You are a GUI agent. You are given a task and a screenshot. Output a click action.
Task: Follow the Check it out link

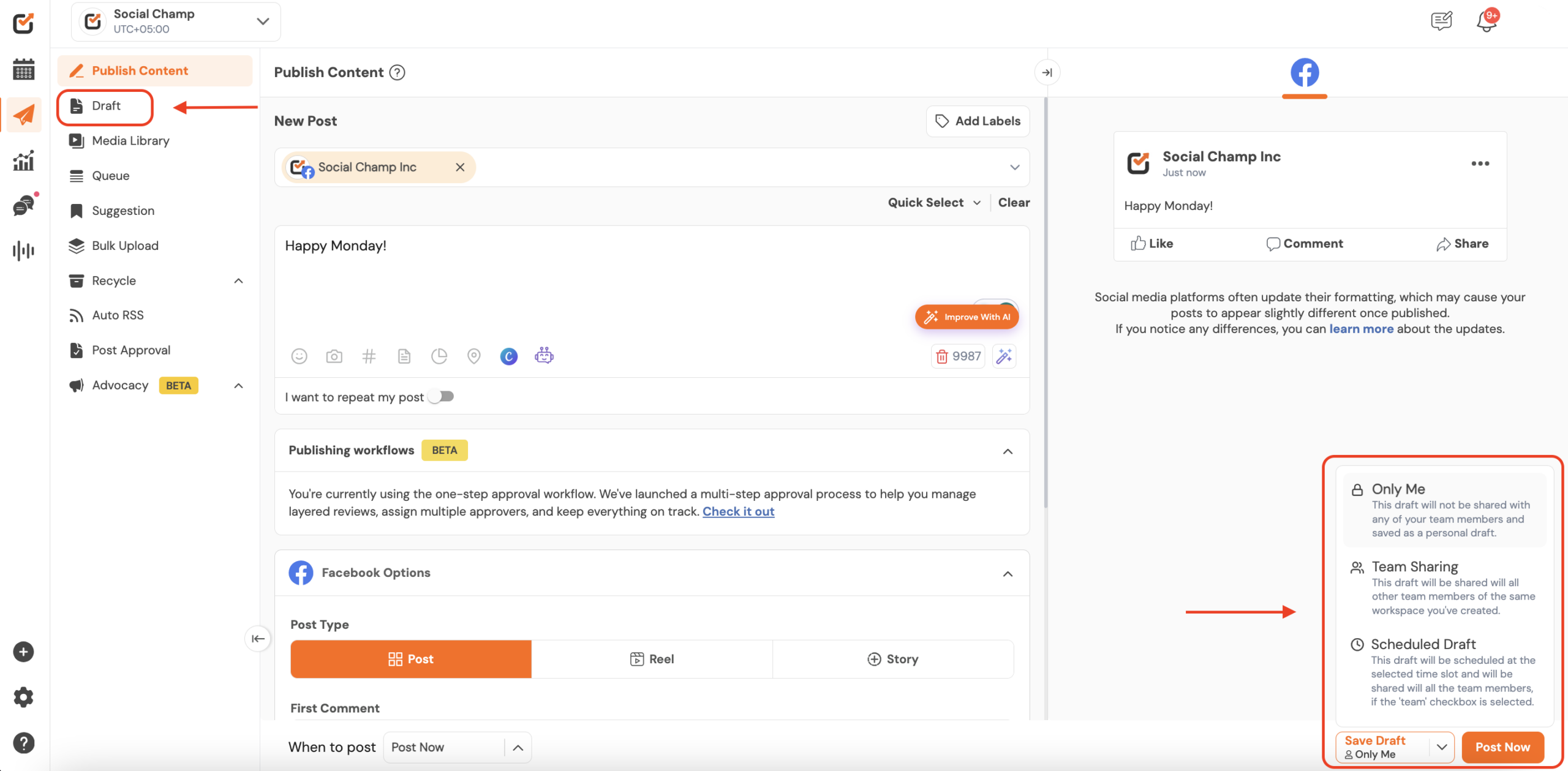tap(738, 511)
